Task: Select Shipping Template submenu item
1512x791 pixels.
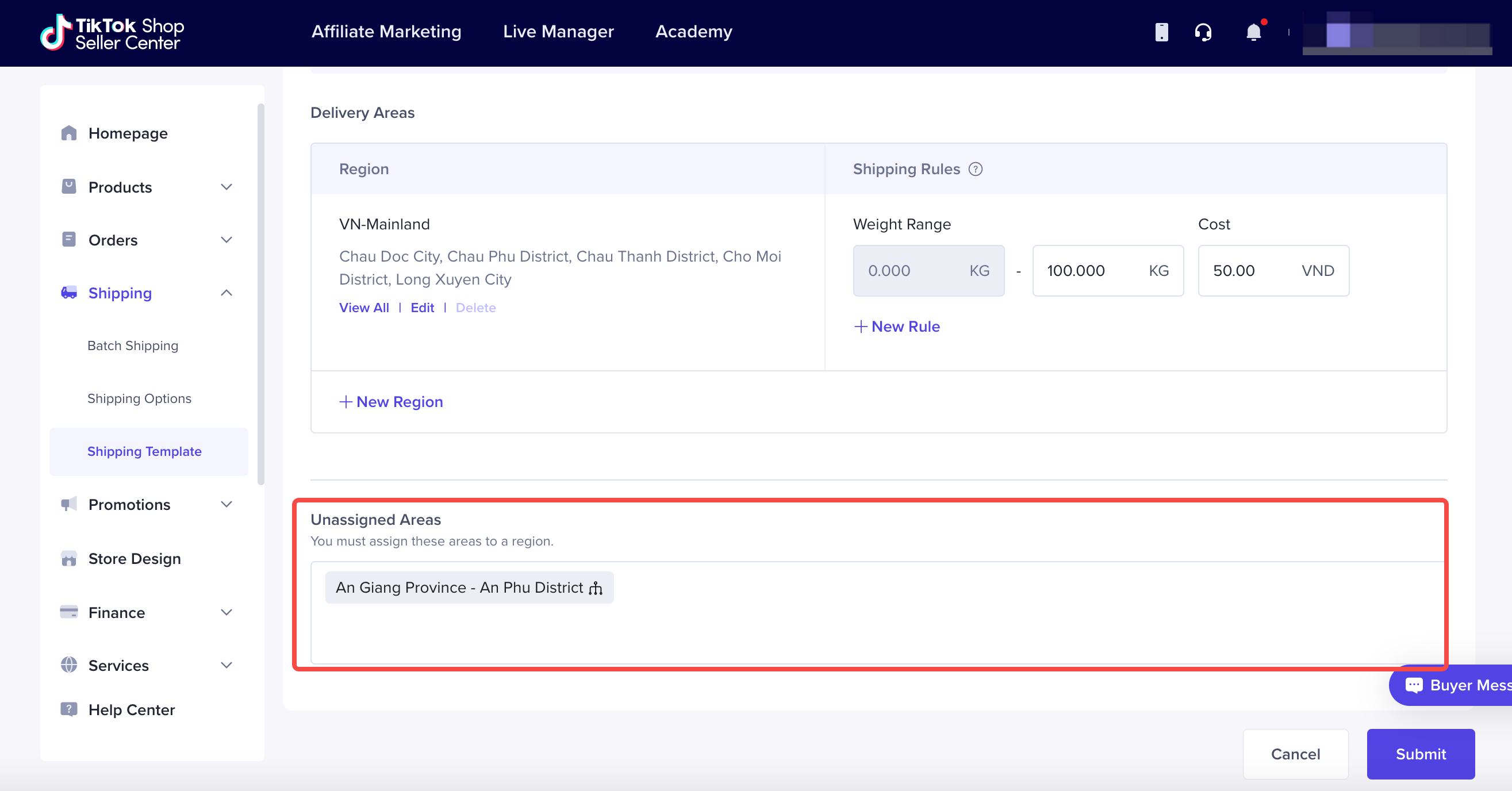Action: [x=149, y=451]
